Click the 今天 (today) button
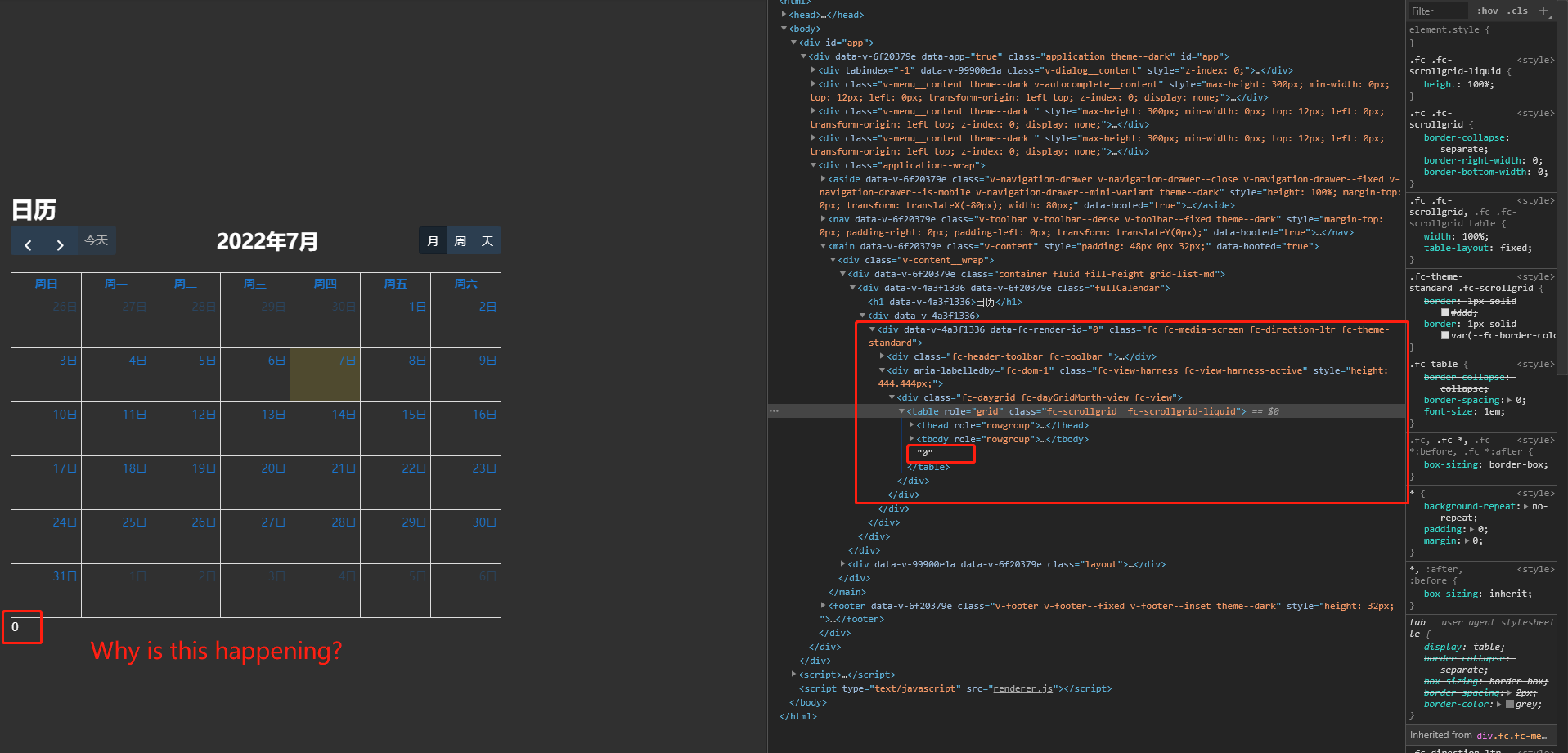 tap(96, 240)
